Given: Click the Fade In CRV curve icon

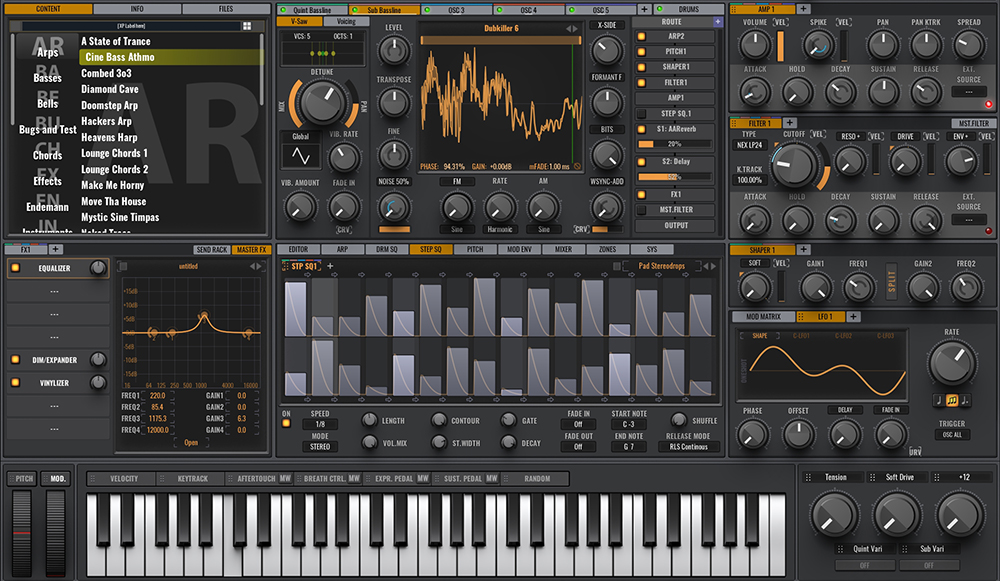Looking at the screenshot, I should tap(344, 230).
